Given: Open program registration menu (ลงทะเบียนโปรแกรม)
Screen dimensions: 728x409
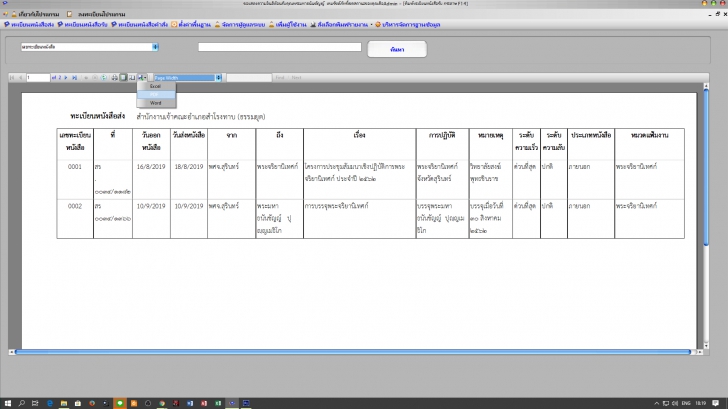Looking at the screenshot, I should click(96, 14).
